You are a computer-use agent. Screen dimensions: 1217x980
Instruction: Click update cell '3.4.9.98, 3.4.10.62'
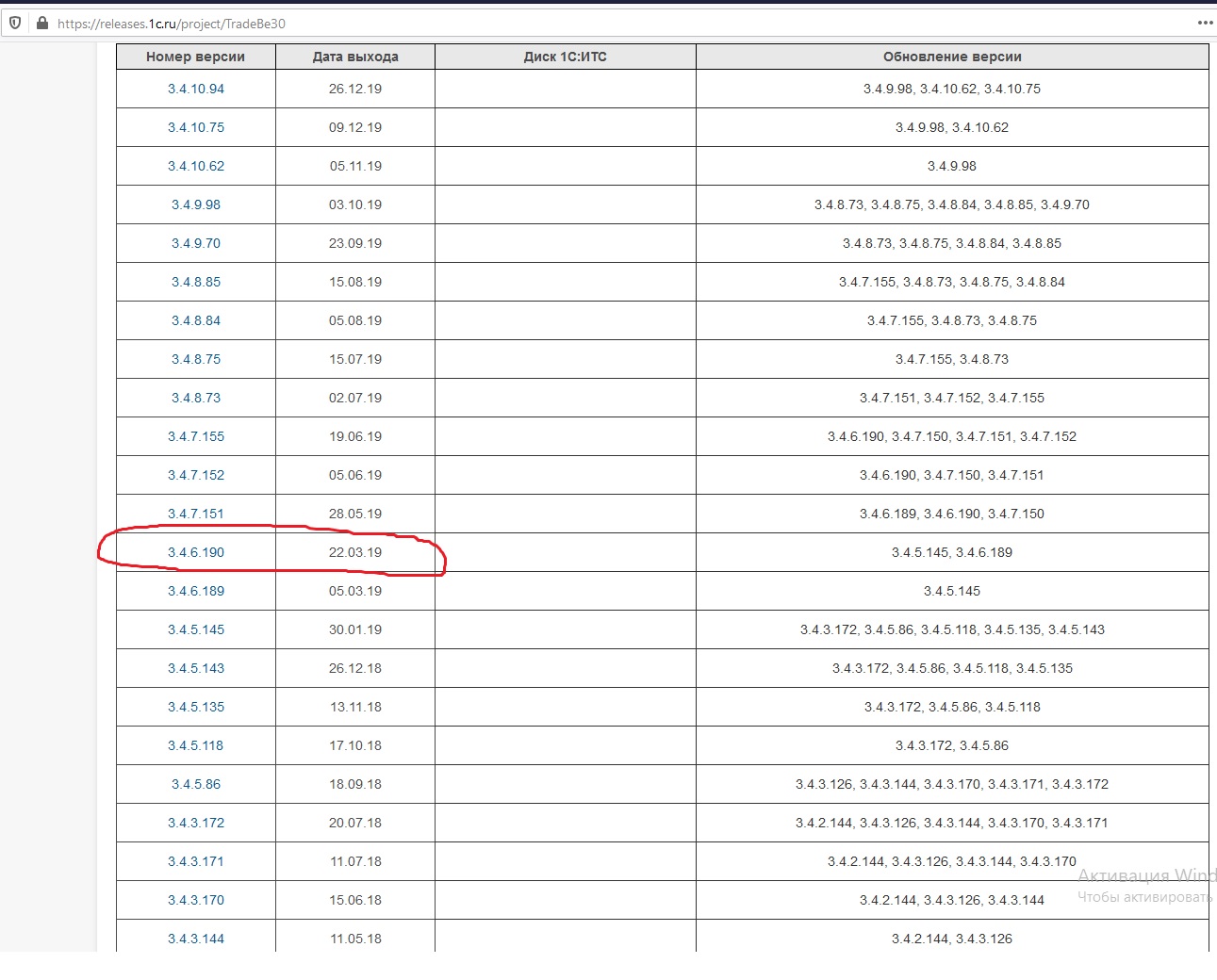pyautogui.click(x=952, y=127)
